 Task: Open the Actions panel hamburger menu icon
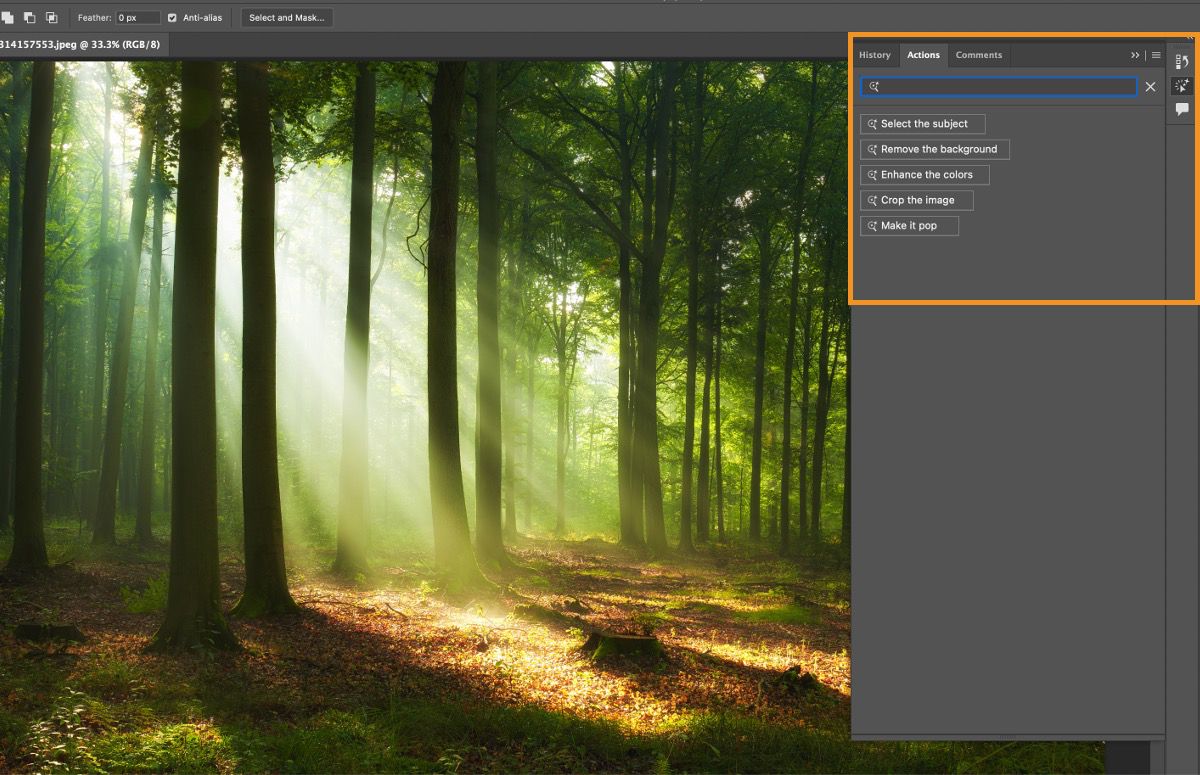point(1155,55)
